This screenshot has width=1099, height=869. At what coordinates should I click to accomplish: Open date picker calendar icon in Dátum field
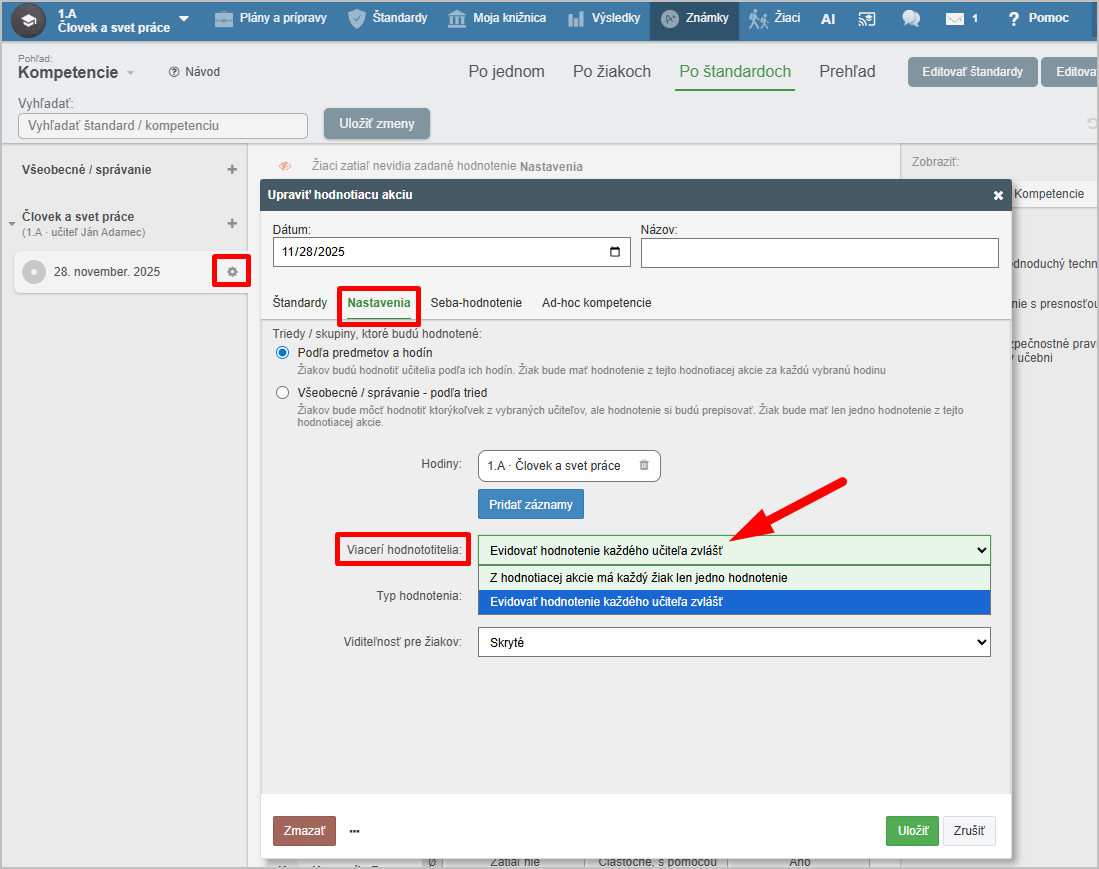(615, 252)
